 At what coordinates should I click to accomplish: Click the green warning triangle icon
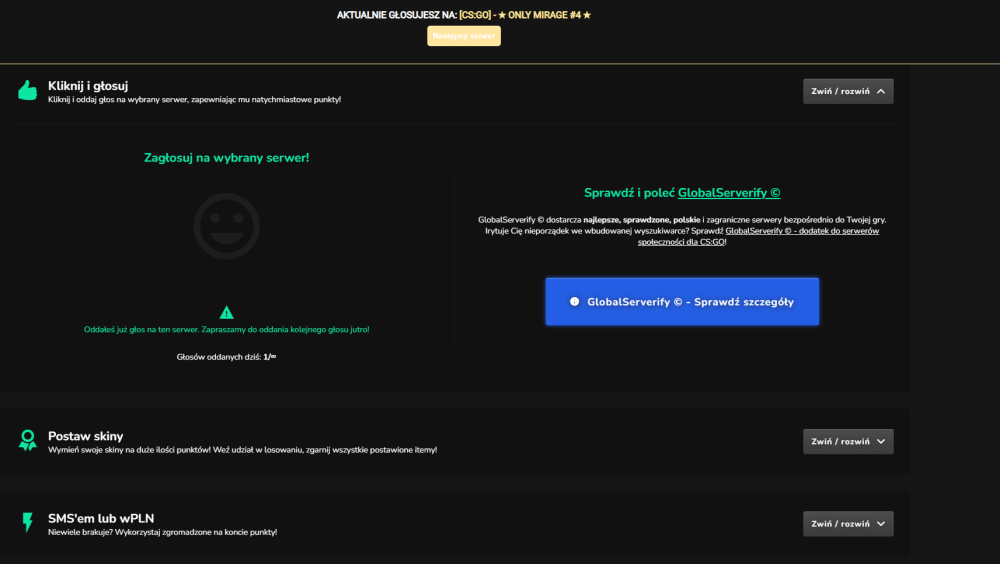226,313
